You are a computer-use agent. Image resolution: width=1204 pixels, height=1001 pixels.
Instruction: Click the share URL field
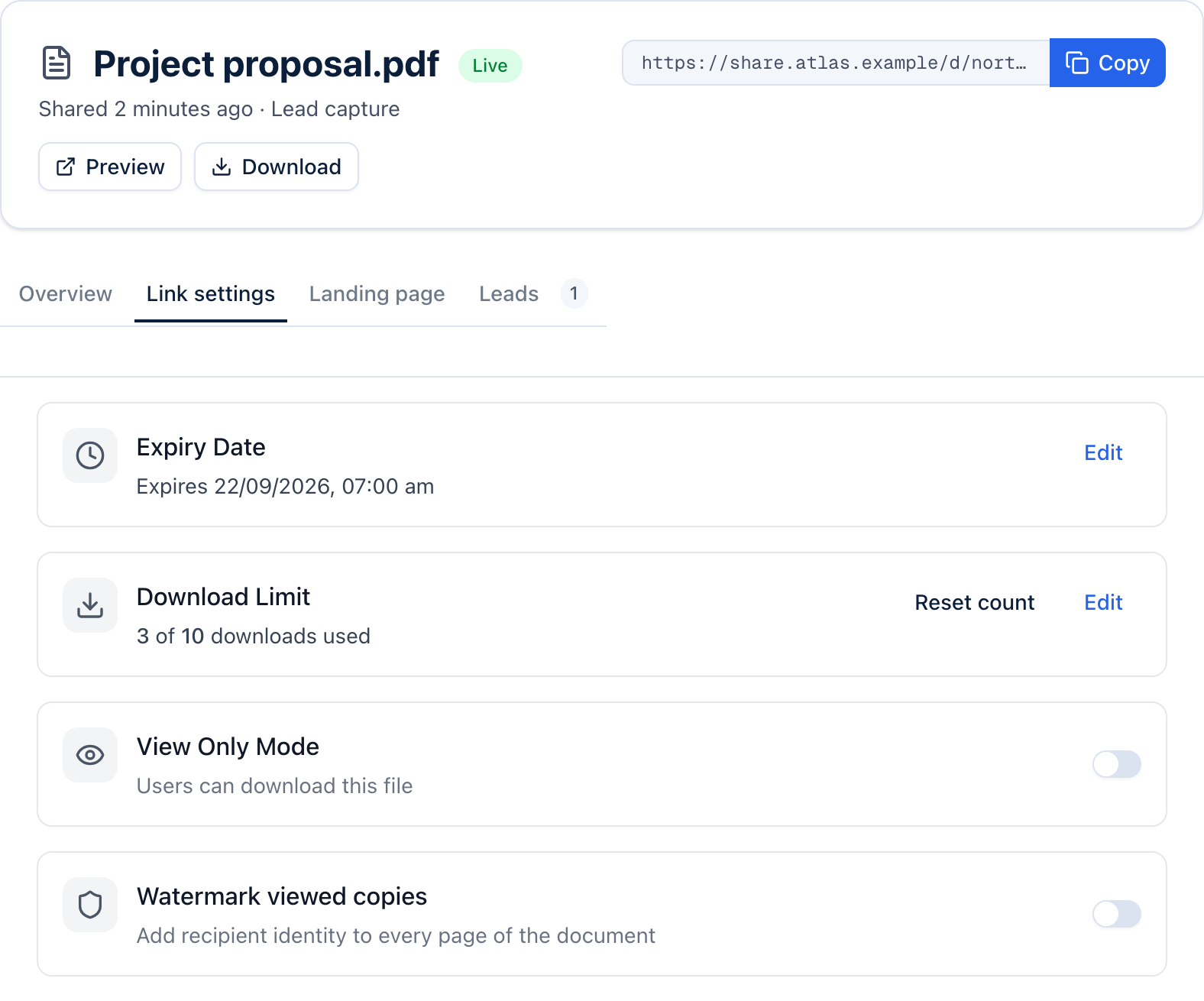click(x=836, y=63)
